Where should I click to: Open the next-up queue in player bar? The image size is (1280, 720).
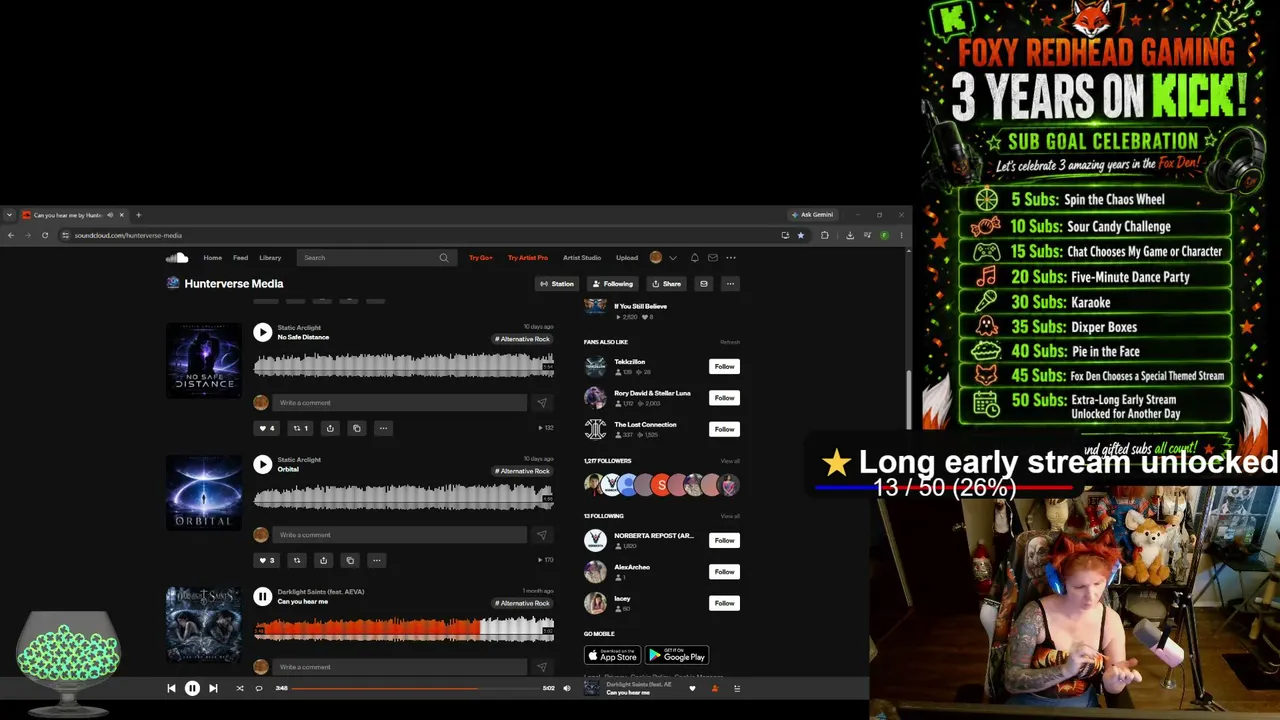point(737,688)
